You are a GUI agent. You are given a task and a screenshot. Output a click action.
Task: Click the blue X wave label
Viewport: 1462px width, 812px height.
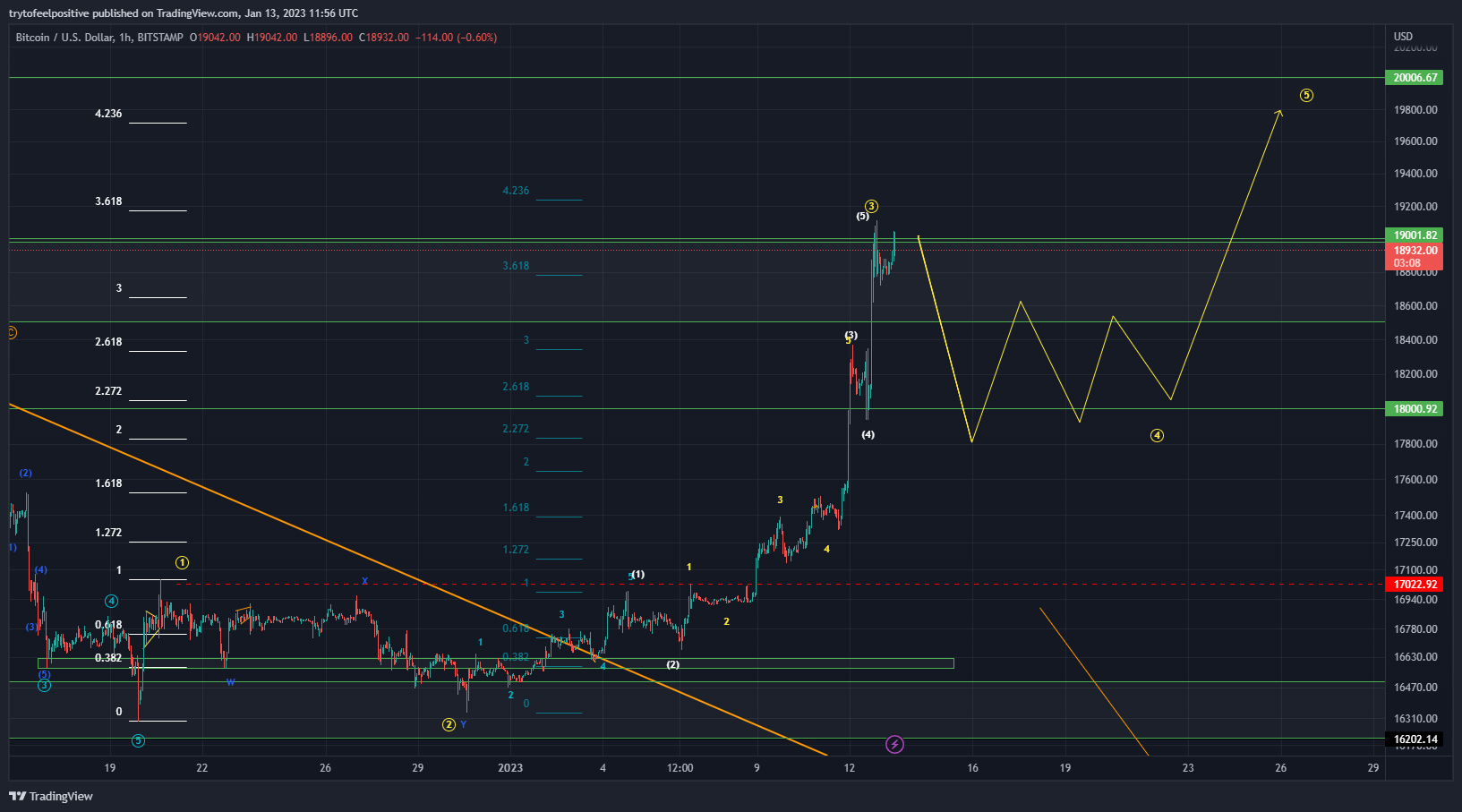(364, 581)
